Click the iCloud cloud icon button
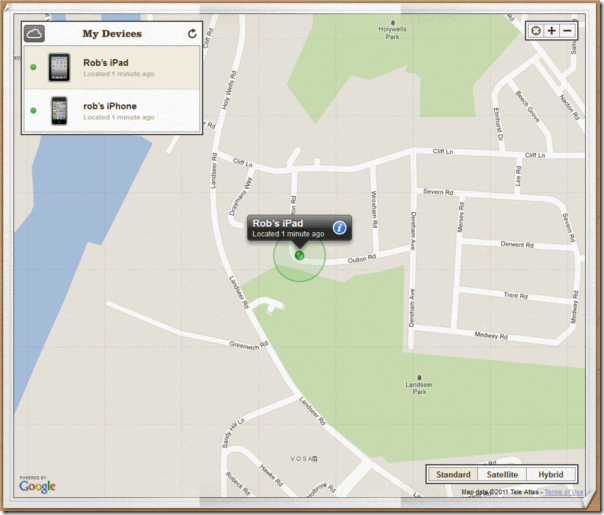This screenshot has width=604, height=515. (x=34, y=34)
